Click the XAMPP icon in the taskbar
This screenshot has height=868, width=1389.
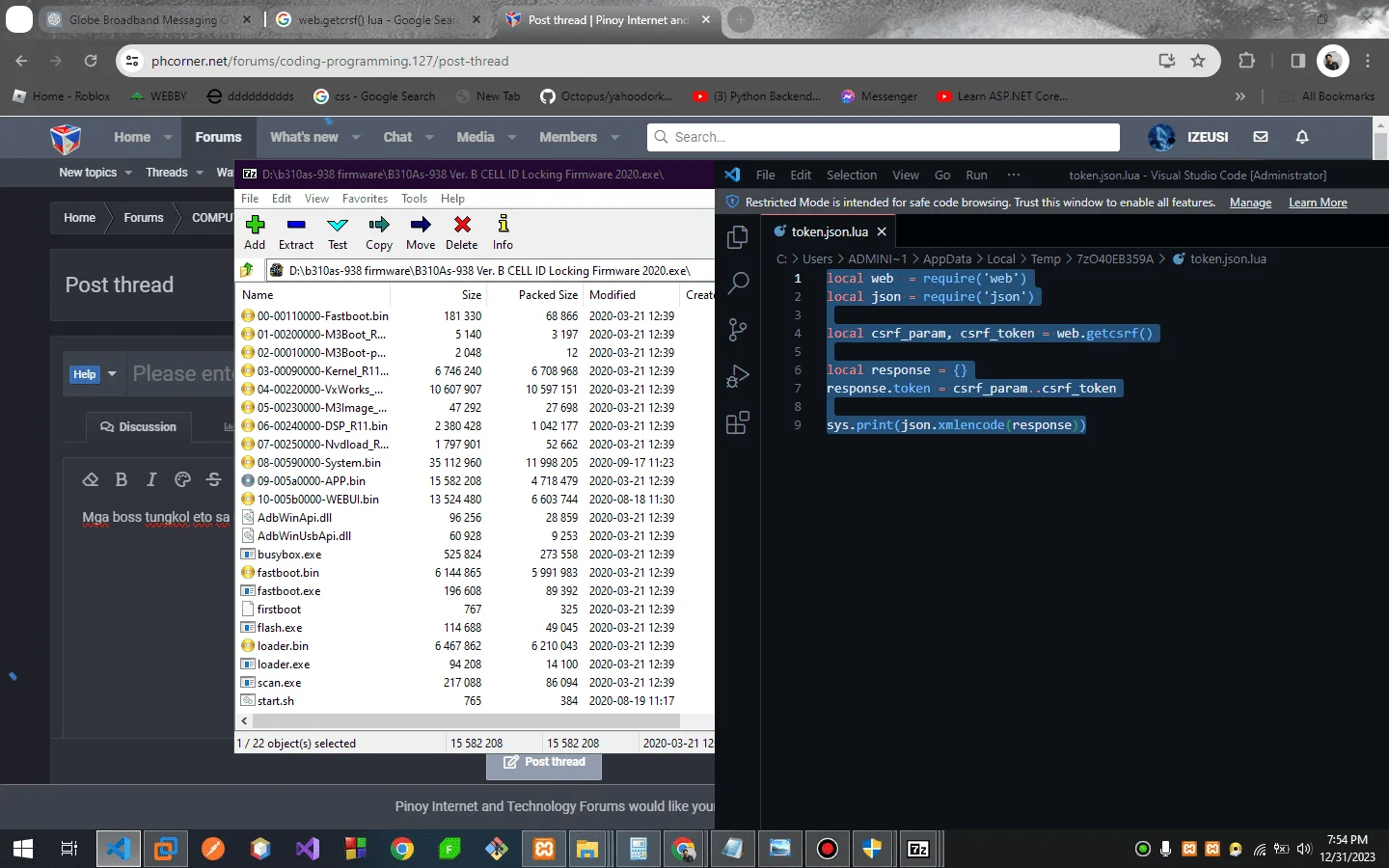click(544, 849)
